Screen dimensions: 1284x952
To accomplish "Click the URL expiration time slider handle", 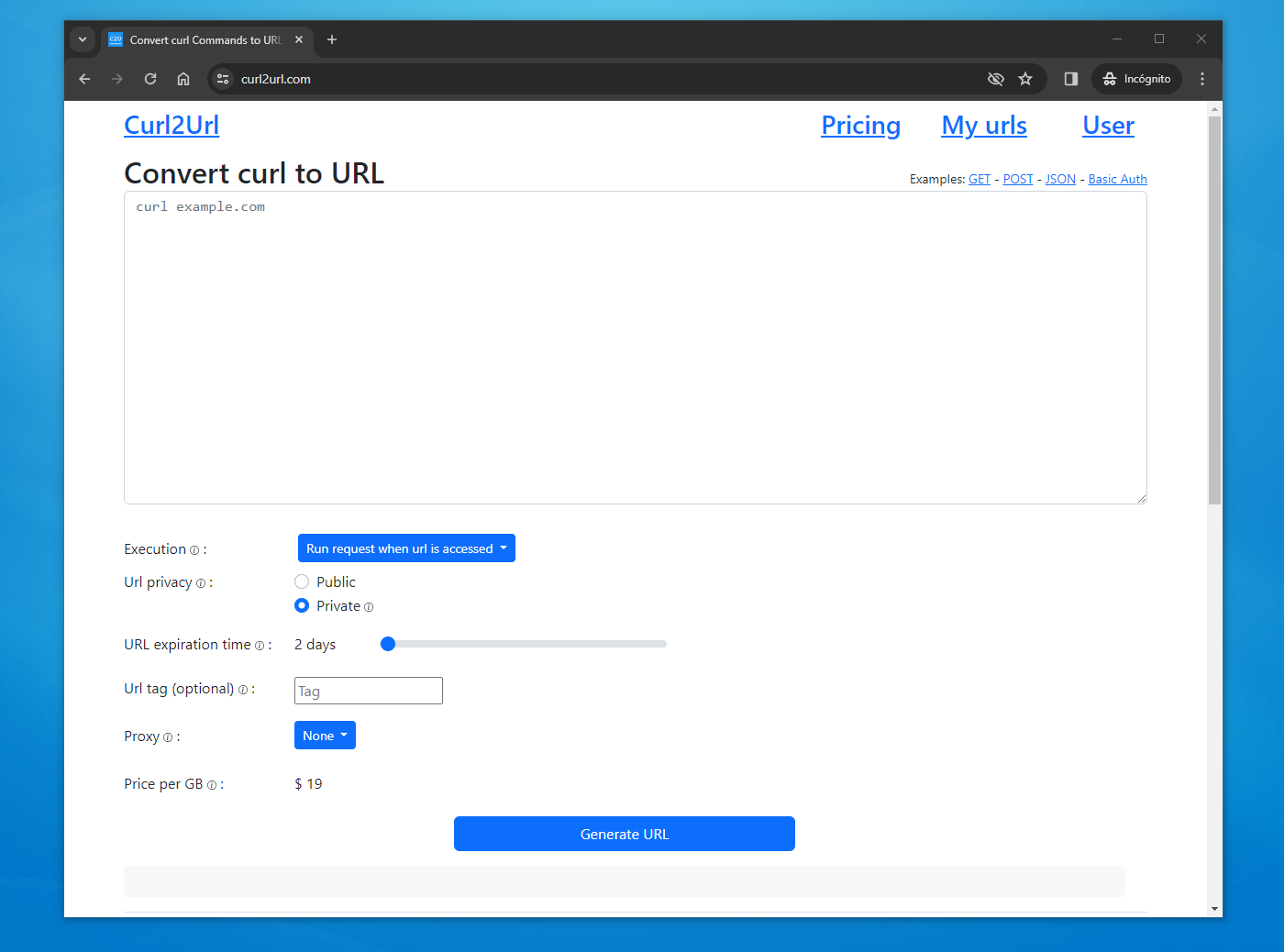I will [388, 644].
